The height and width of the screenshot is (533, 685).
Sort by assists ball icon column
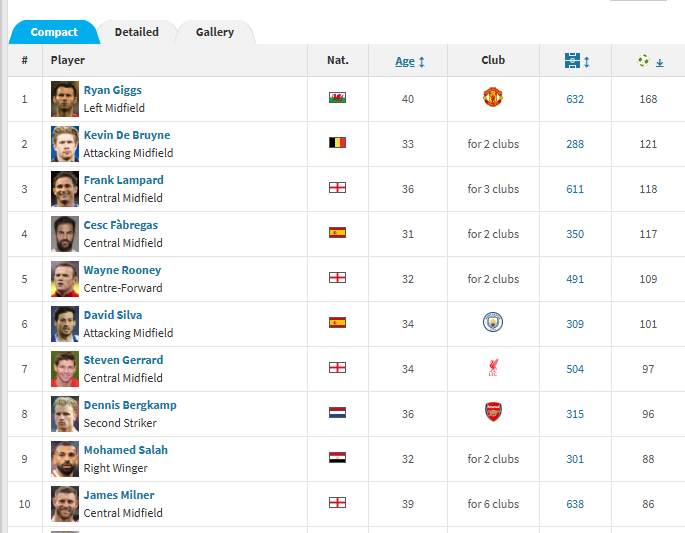643,60
